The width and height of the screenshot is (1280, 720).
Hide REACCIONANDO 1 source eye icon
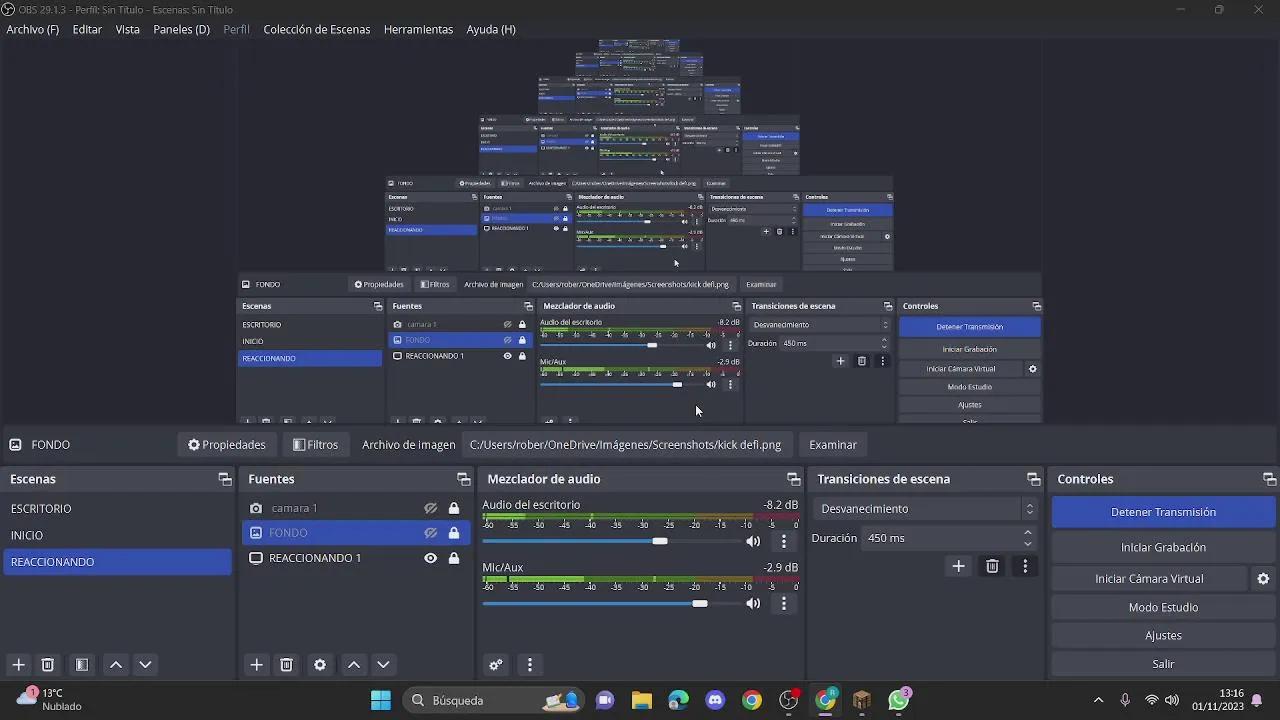click(430, 558)
